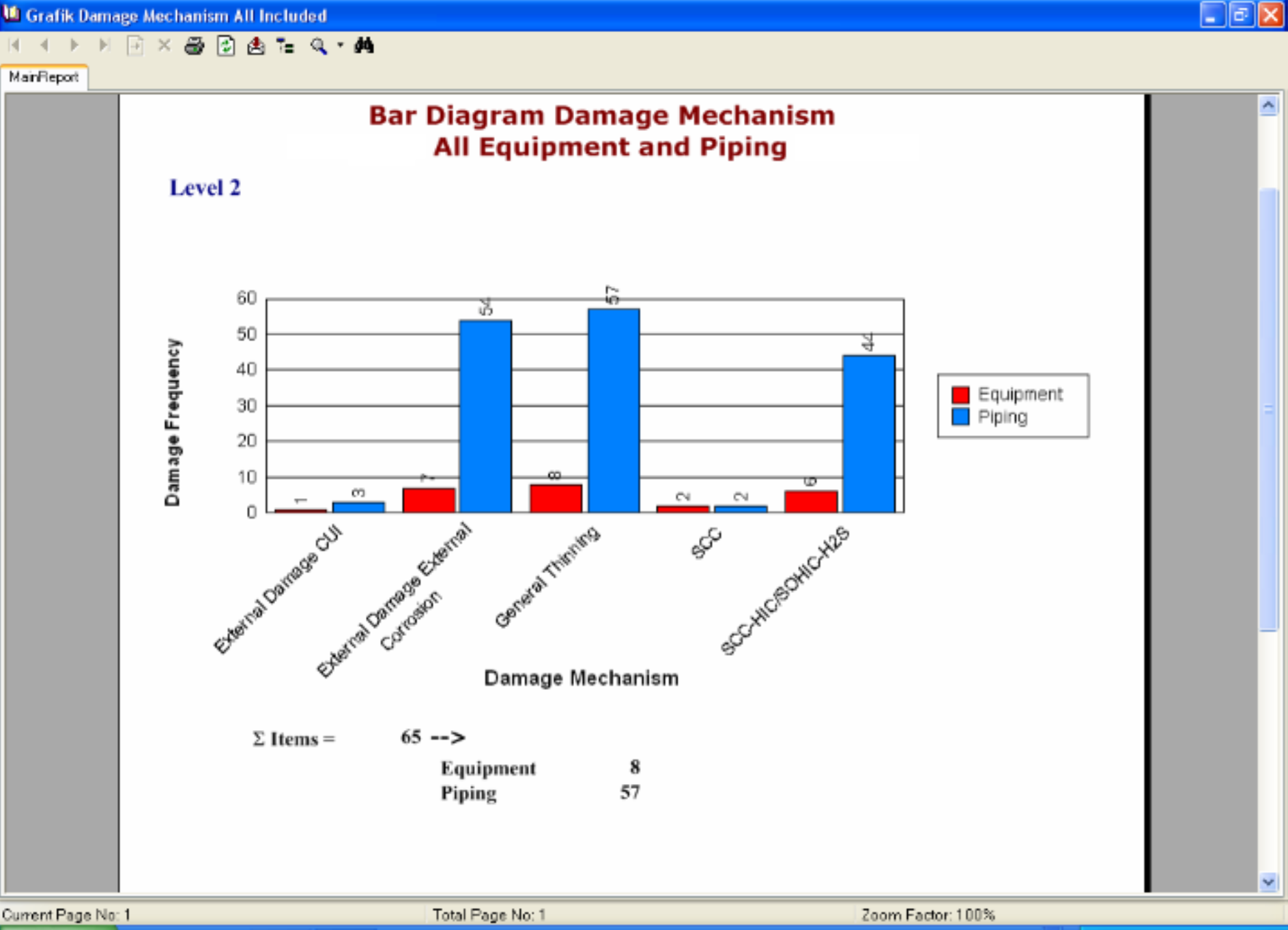Click the blue Piping legend swatch

click(960, 417)
